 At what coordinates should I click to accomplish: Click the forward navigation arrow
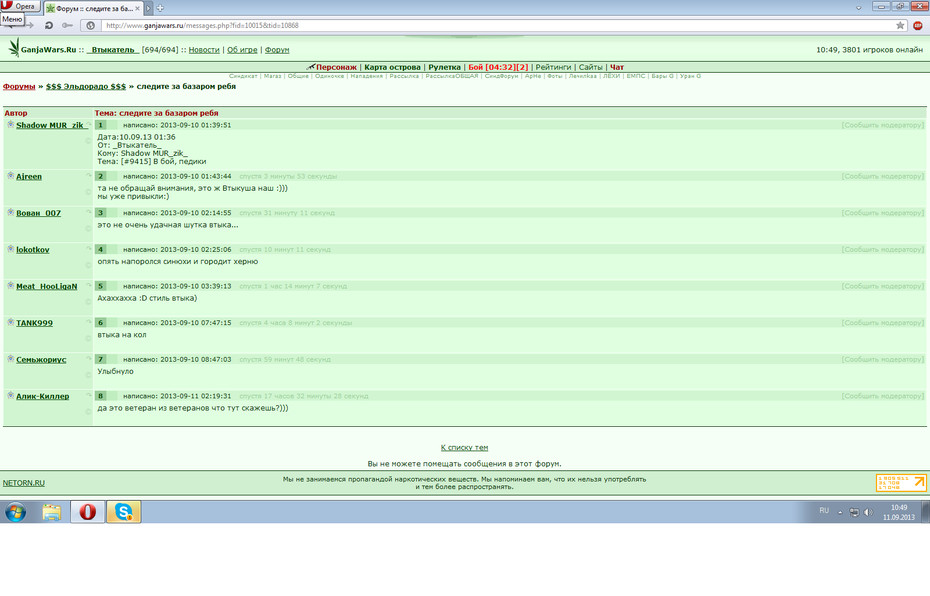click(30, 26)
